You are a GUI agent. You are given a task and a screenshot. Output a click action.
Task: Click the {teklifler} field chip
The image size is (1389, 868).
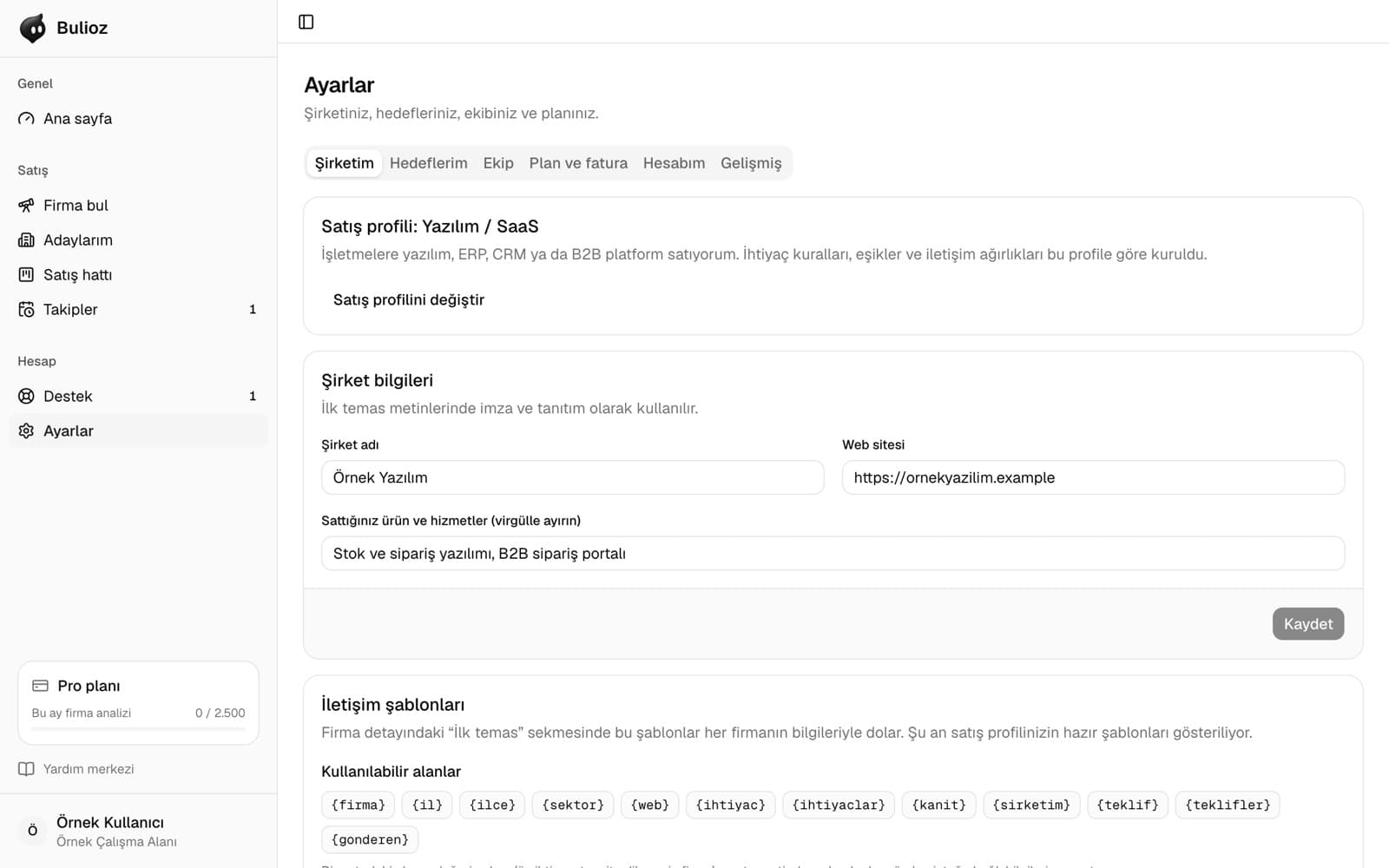click(x=1228, y=805)
